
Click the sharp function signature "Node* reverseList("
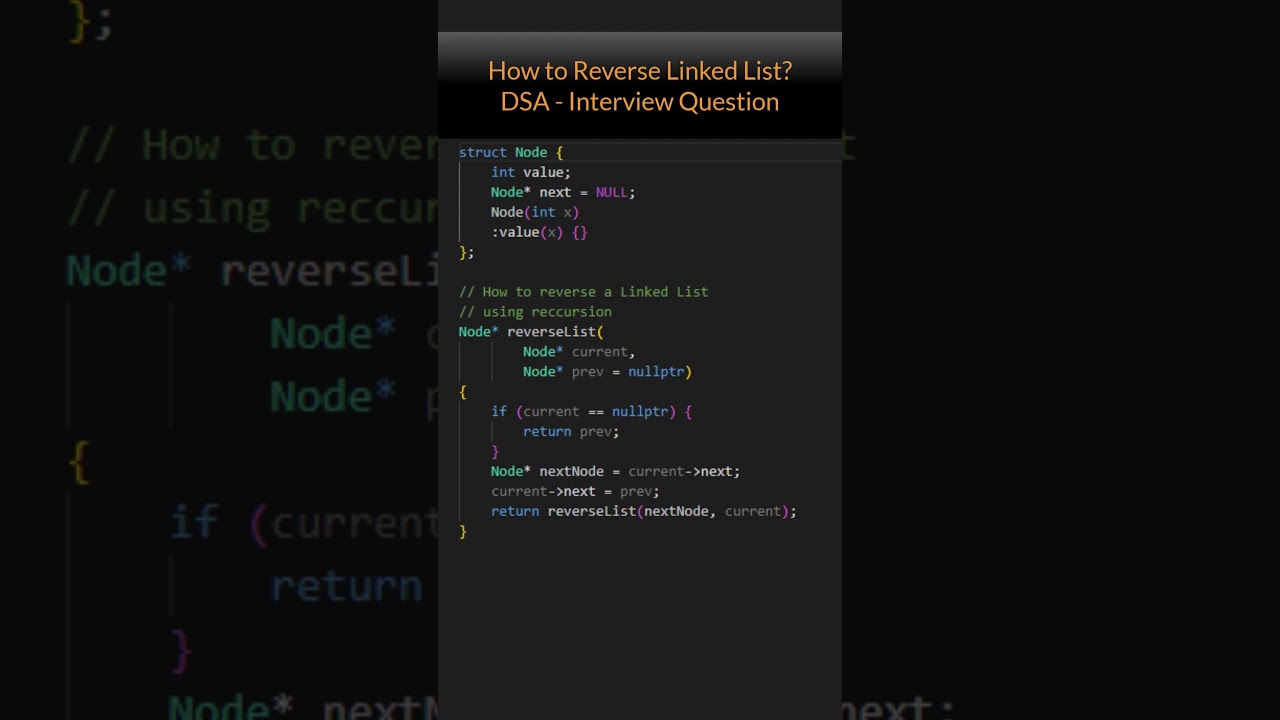[x=531, y=332]
